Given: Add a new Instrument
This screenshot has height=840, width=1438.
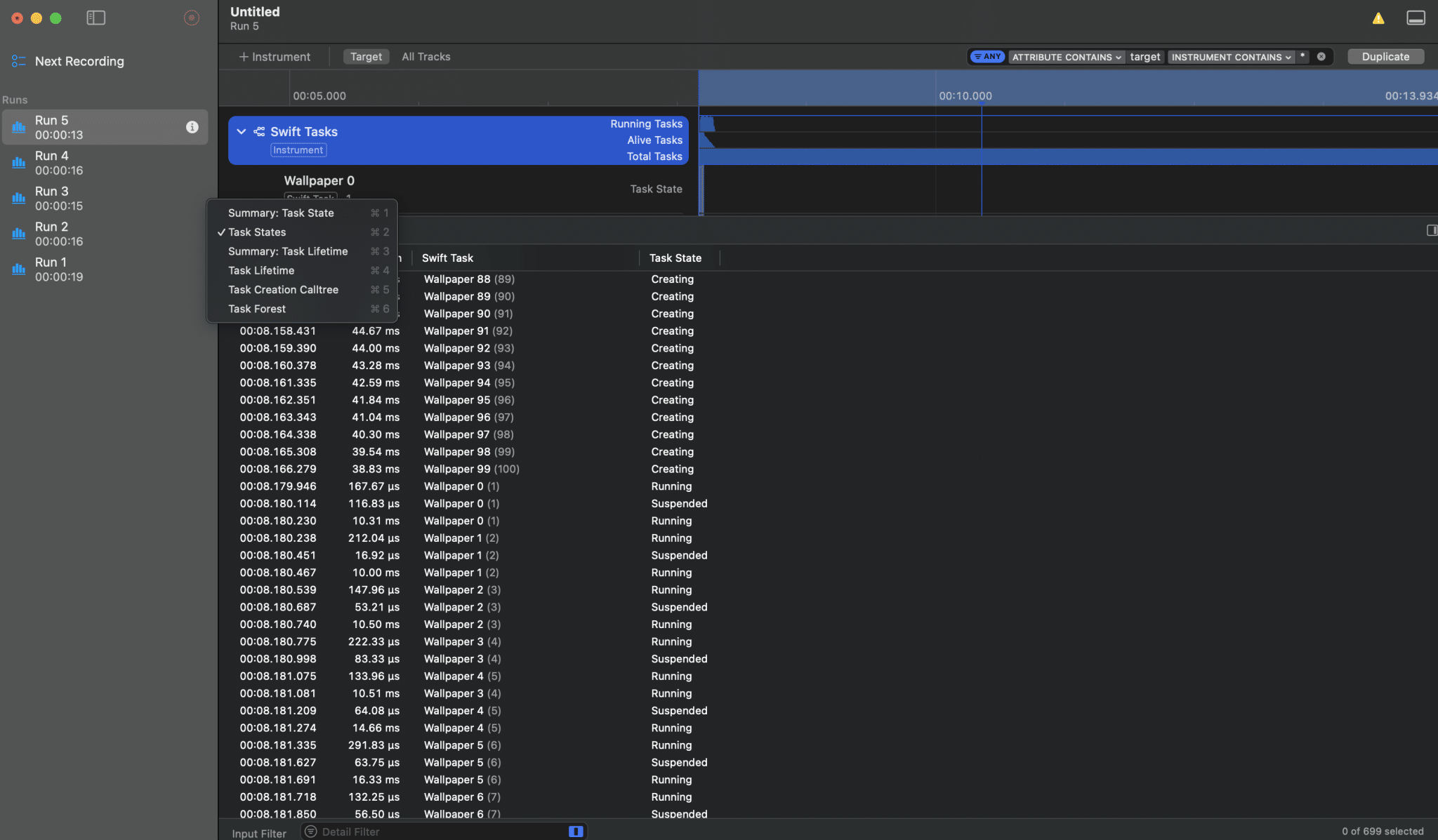Looking at the screenshot, I should [275, 57].
